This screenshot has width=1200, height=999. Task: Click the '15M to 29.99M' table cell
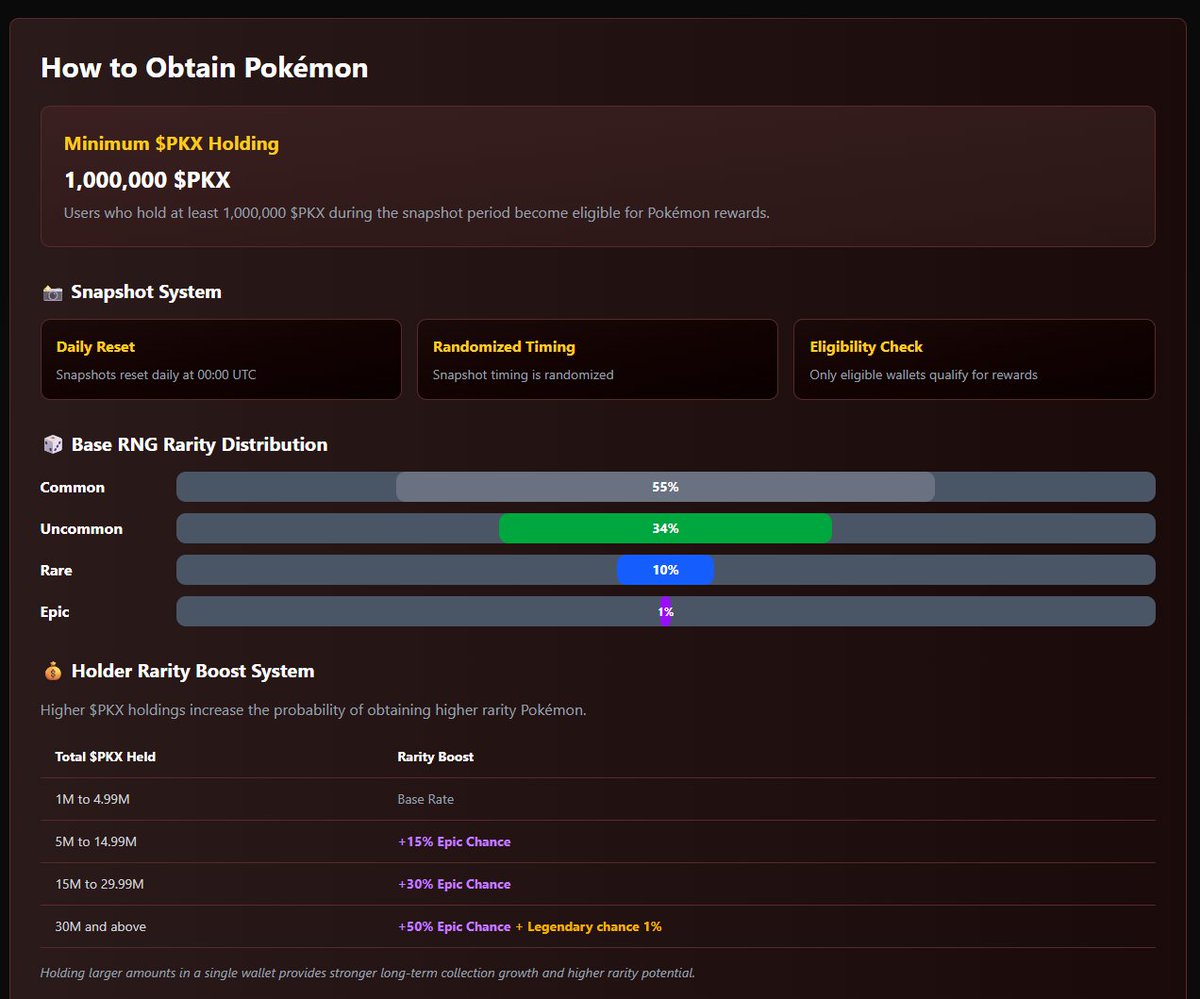point(99,884)
